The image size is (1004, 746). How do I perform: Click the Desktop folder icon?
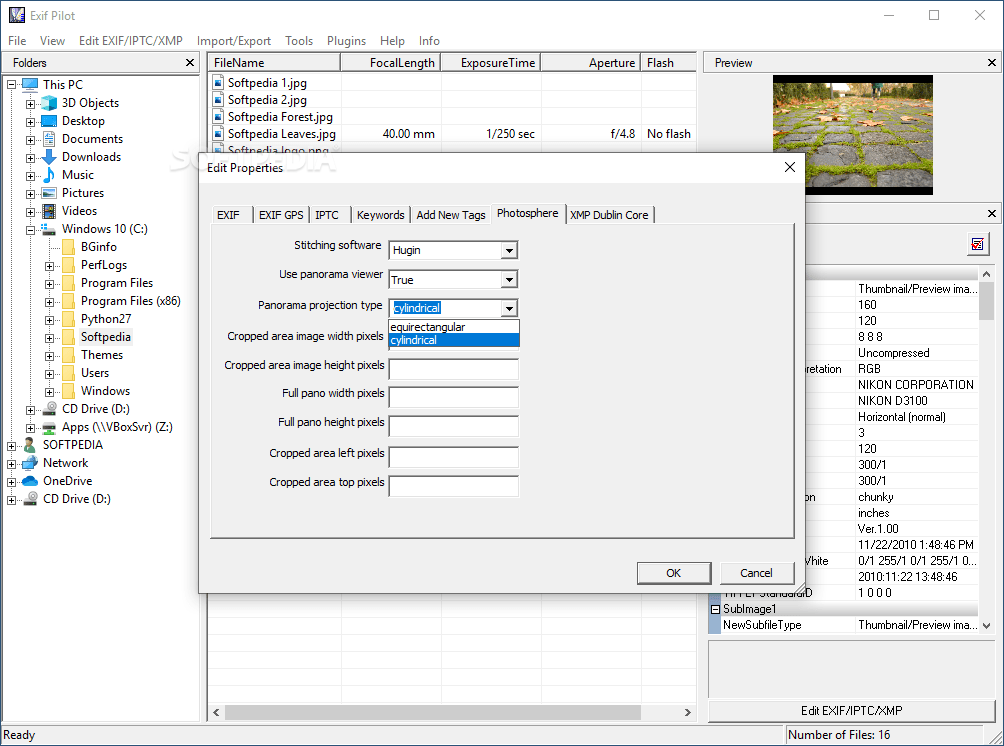coord(49,121)
